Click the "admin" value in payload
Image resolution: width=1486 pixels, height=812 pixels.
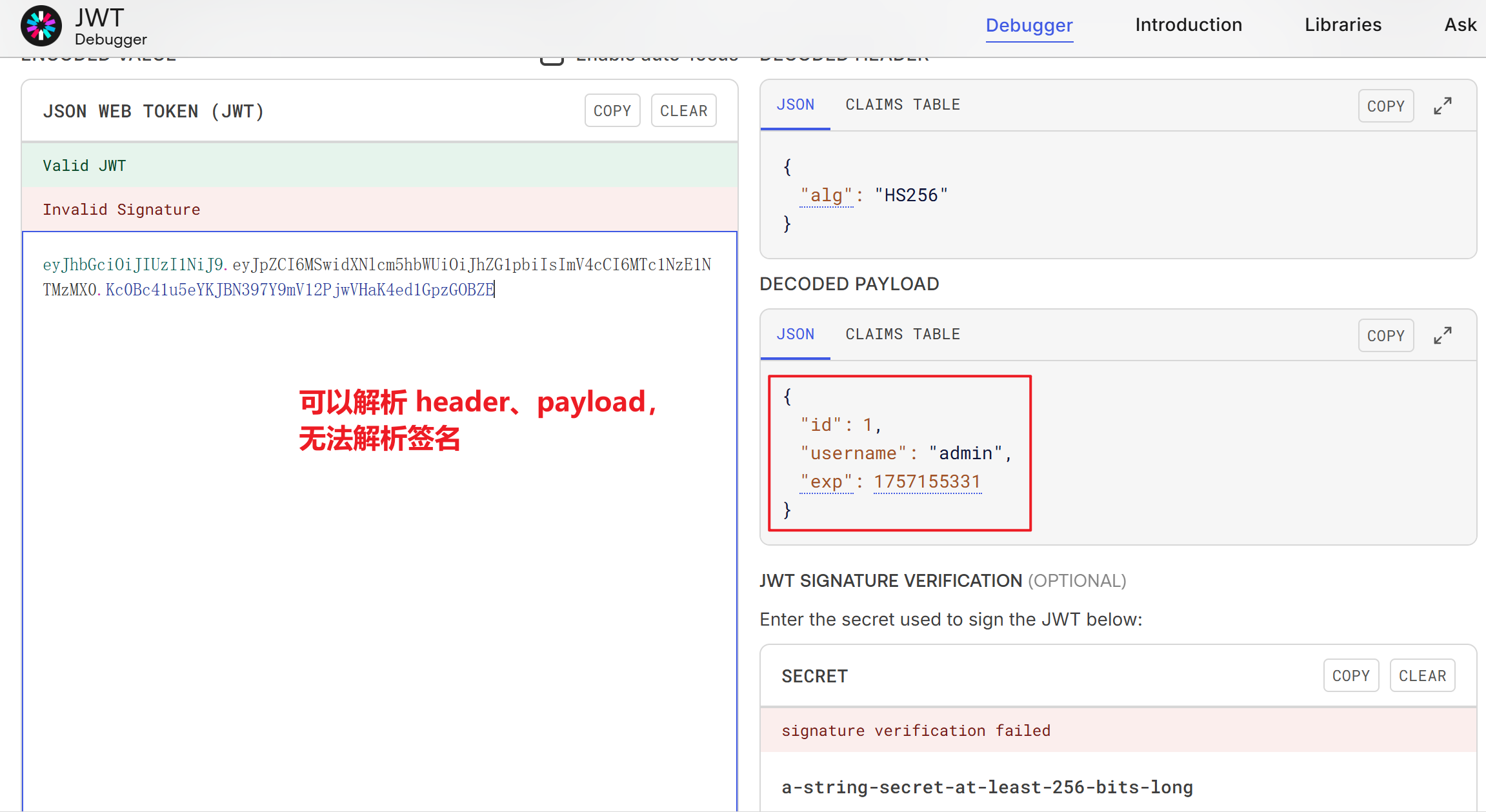tap(965, 453)
